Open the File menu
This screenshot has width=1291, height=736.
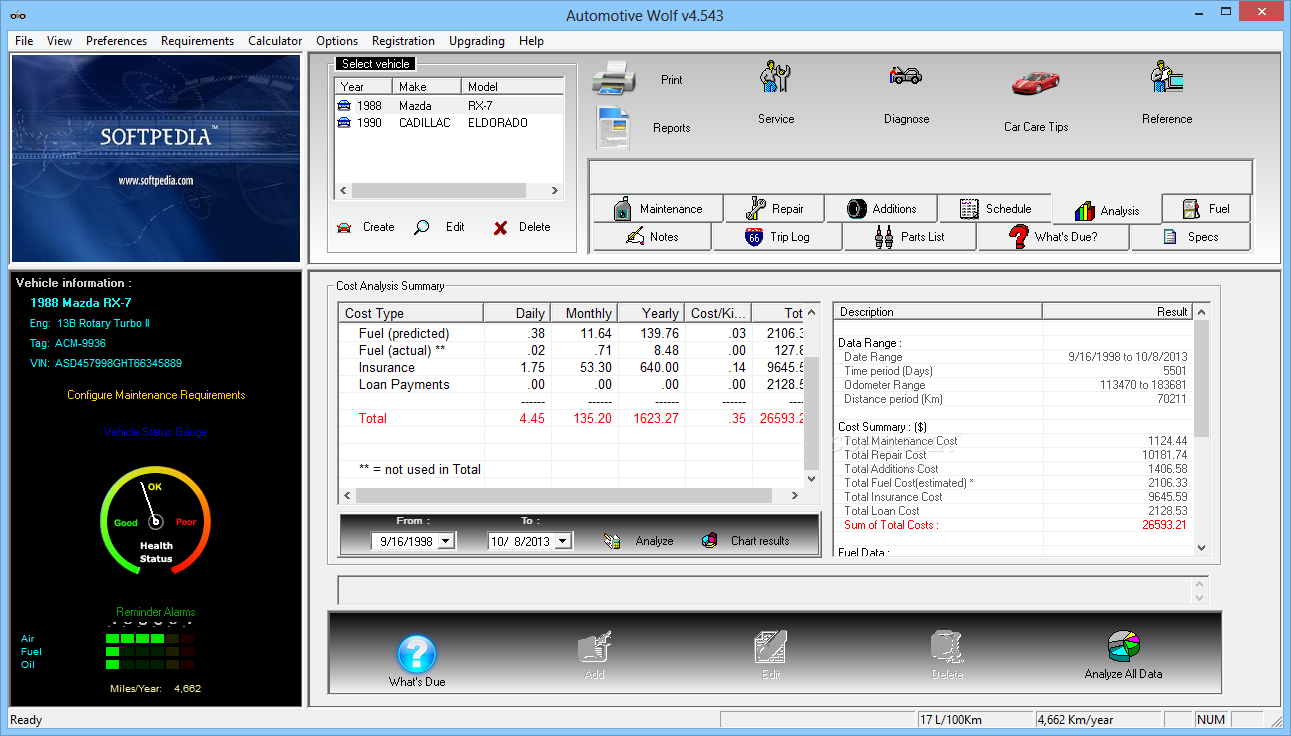pos(24,41)
